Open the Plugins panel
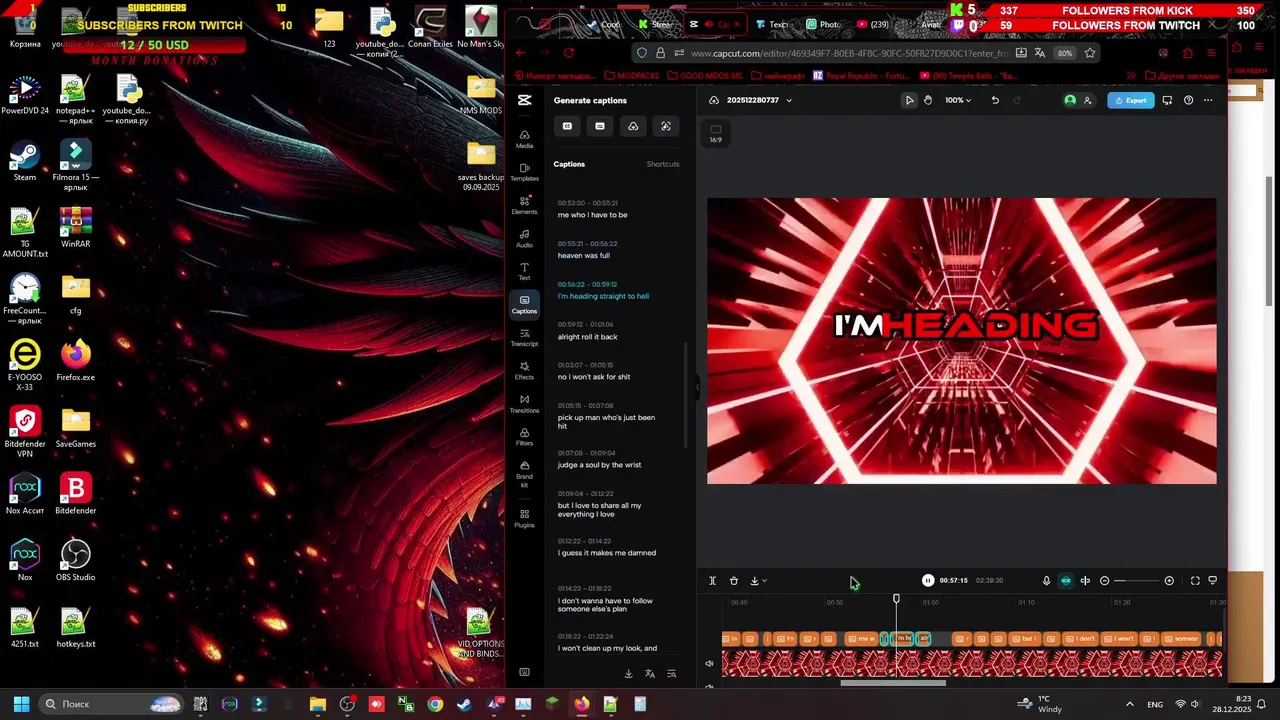The width and height of the screenshot is (1280, 720). pos(524,518)
